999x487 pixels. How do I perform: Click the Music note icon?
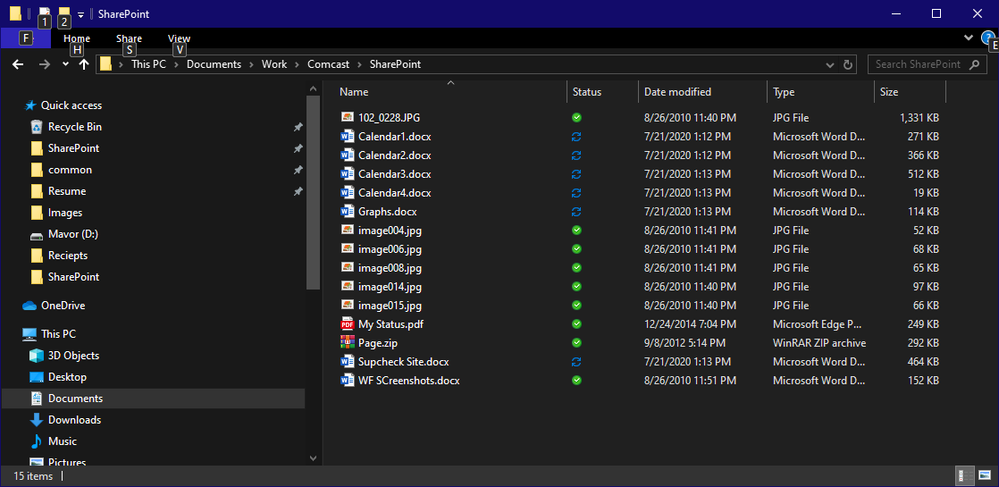click(37, 441)
